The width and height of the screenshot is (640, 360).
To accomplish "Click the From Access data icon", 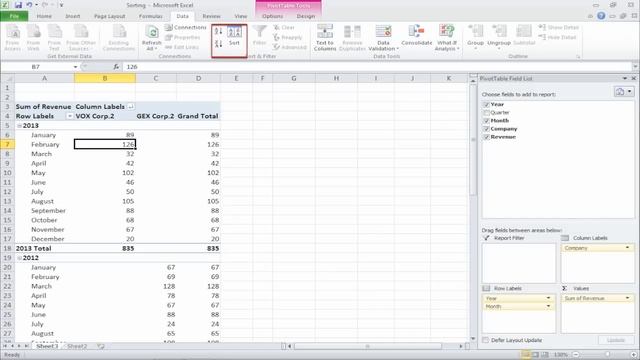I will coord(13,38).
